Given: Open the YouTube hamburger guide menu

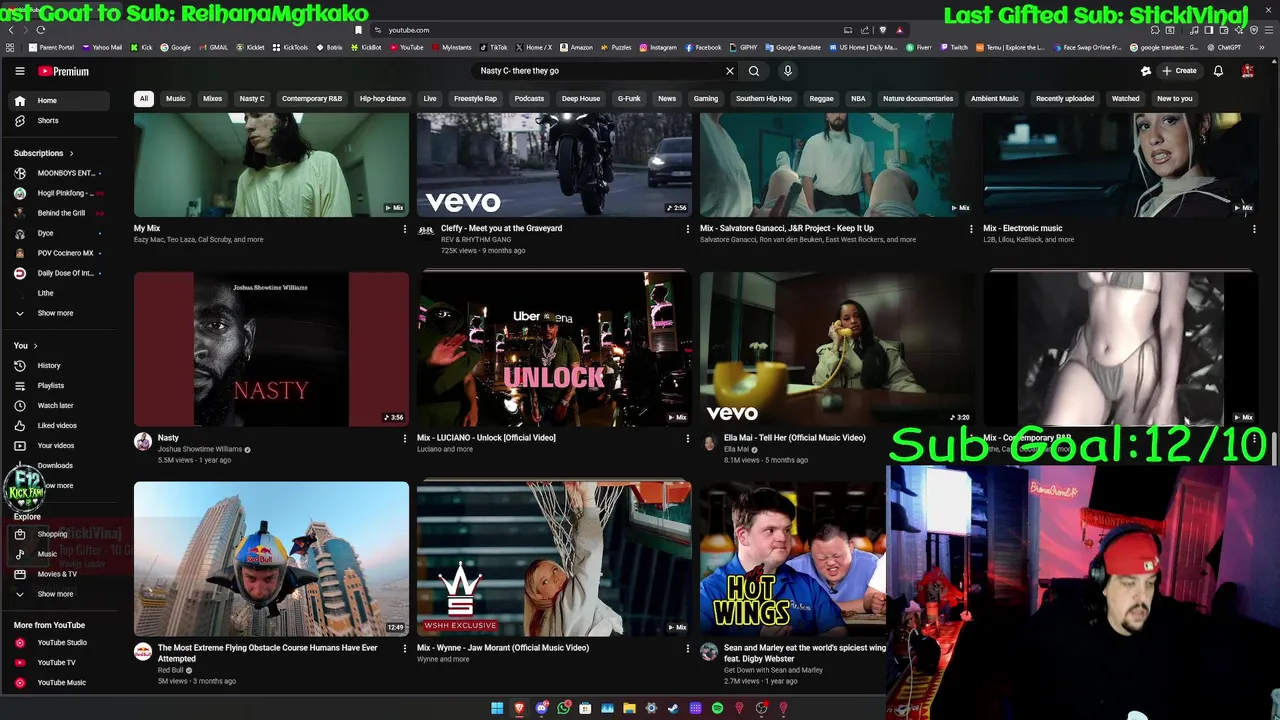Looking at the screenshot, I should pos(19,71).
